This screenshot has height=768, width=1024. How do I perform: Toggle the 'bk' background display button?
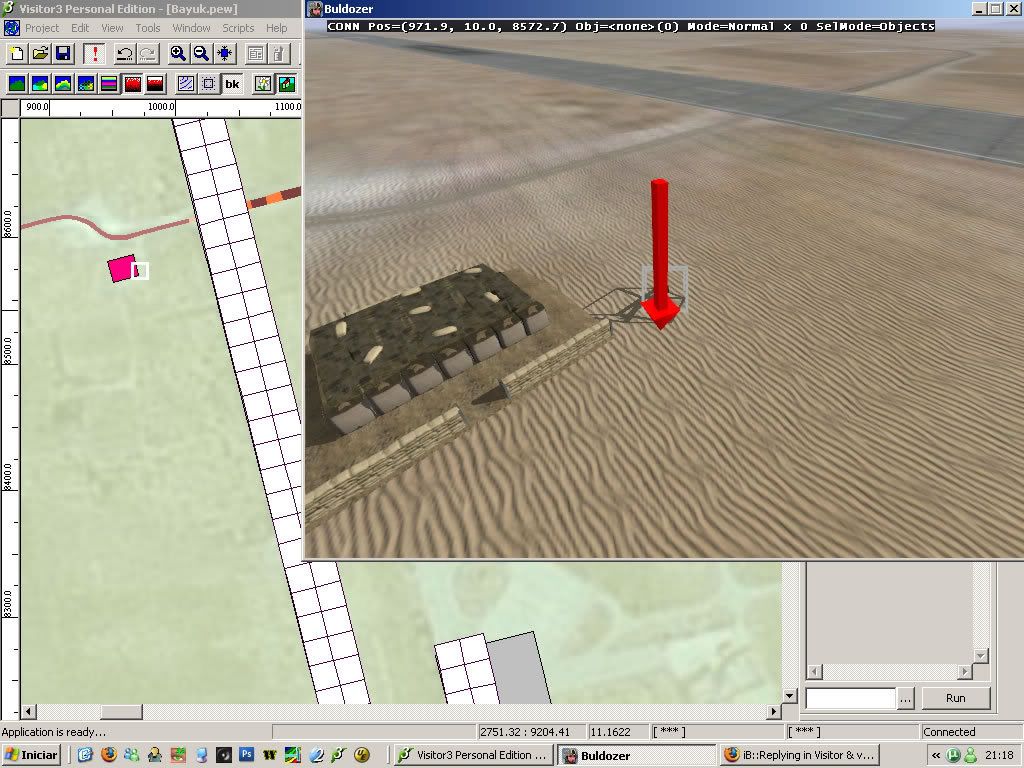click(x=232, y=84)
